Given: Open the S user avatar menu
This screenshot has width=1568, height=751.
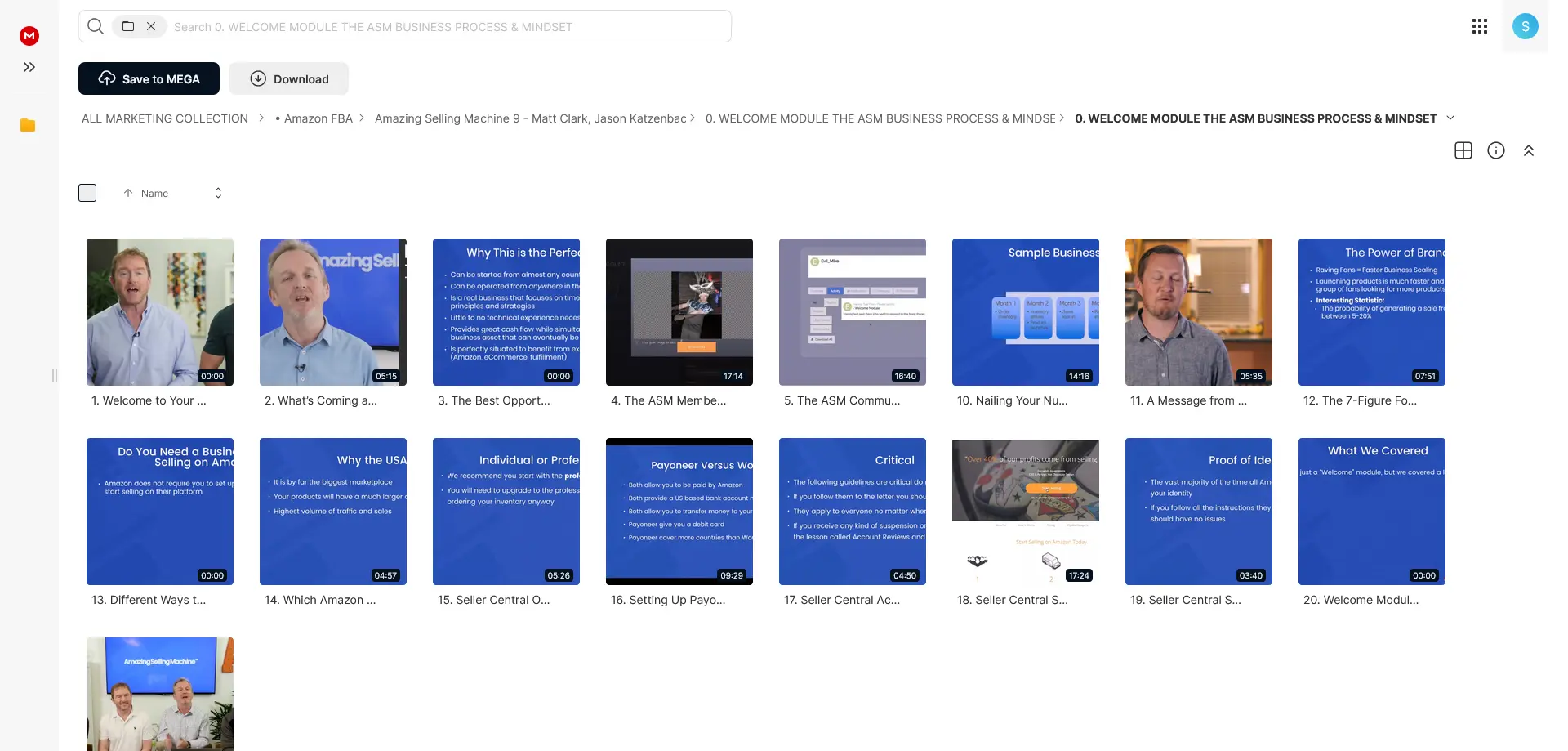Looking at the screenshot, I should coord(1526,26).
